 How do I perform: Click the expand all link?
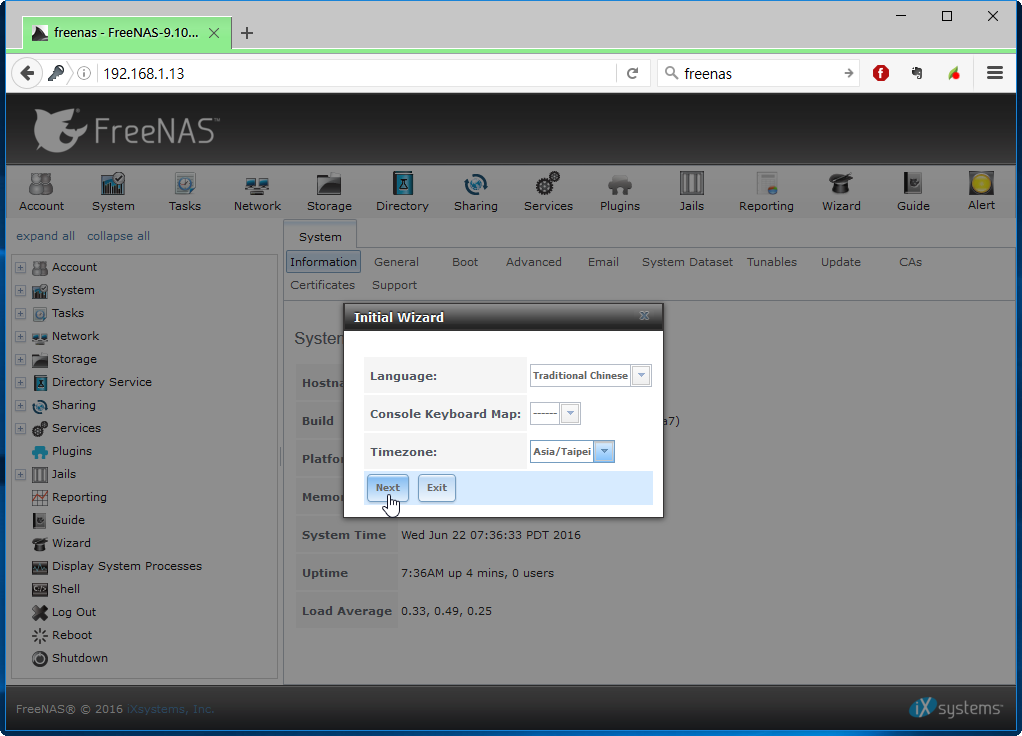pos(46,236)
